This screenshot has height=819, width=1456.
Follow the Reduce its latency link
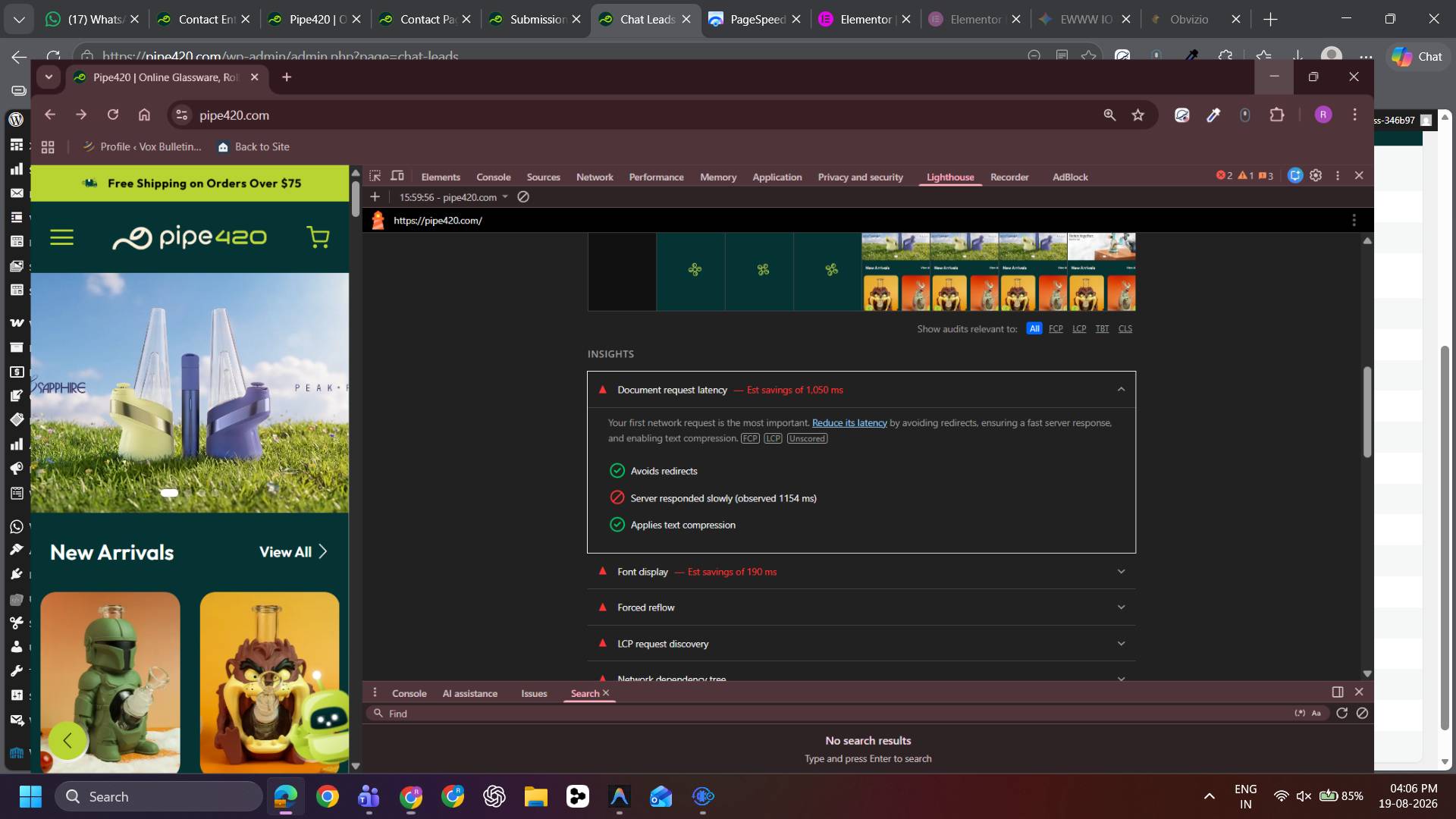click(849, 423)
